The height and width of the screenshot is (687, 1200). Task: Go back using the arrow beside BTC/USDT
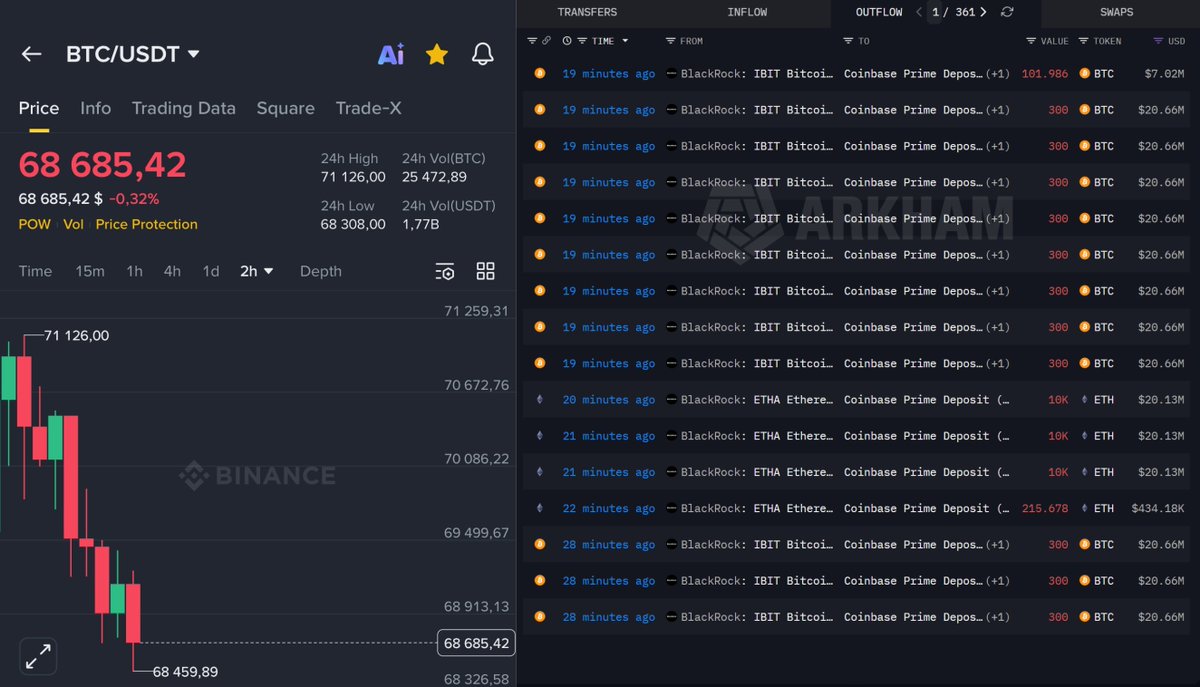pos(31,54)
